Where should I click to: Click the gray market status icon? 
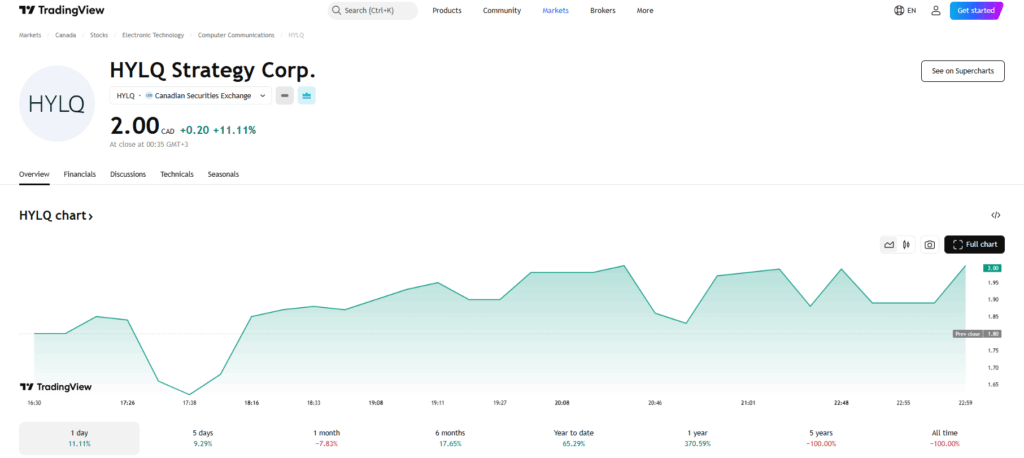[x=284, y=95]
